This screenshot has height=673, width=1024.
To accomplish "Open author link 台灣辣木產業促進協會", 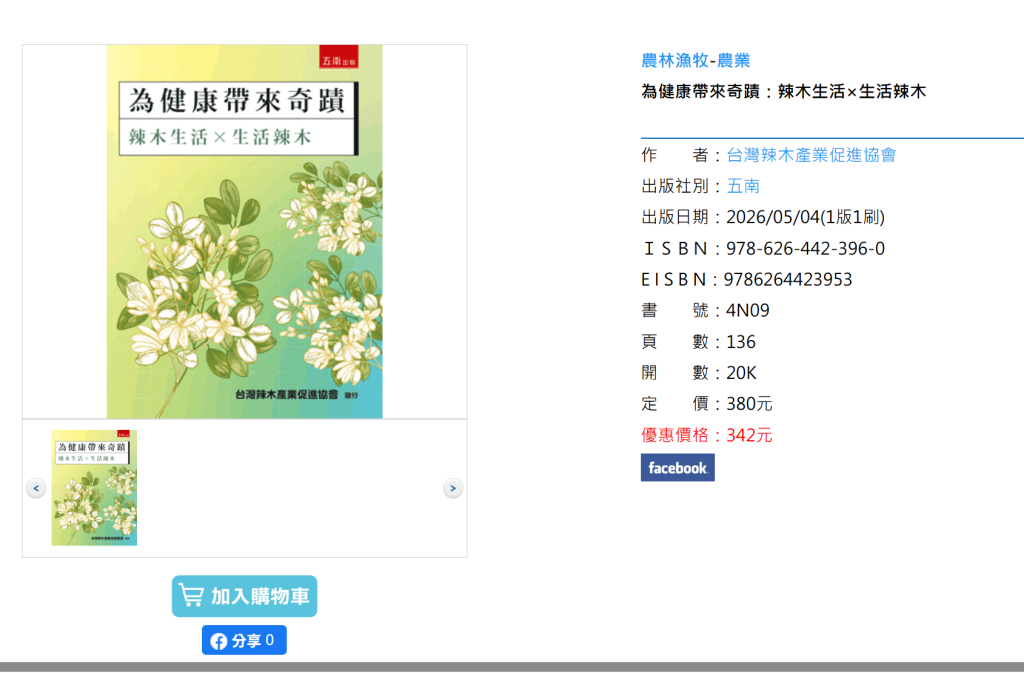I will tap(811, 155).
